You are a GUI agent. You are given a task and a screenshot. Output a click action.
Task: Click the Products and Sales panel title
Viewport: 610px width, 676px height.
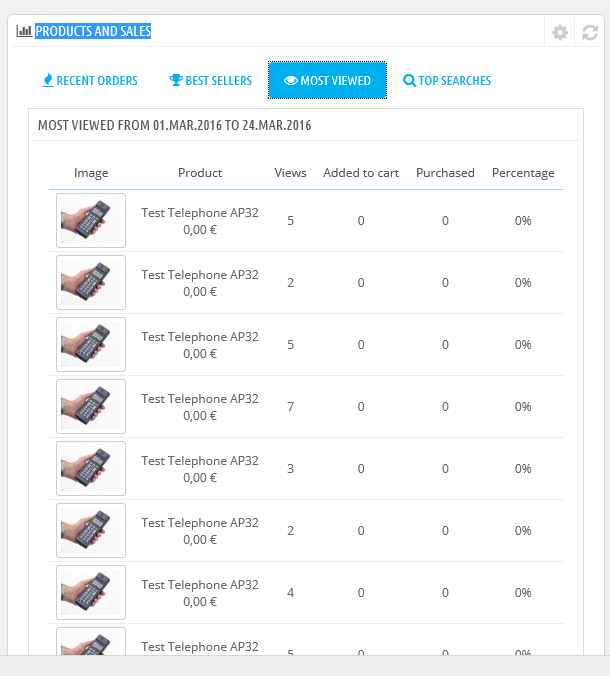click(93, 31)
